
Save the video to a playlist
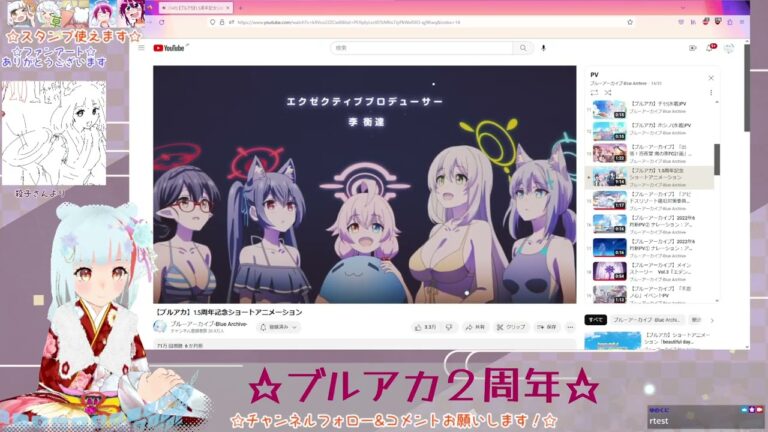point(547,327)
